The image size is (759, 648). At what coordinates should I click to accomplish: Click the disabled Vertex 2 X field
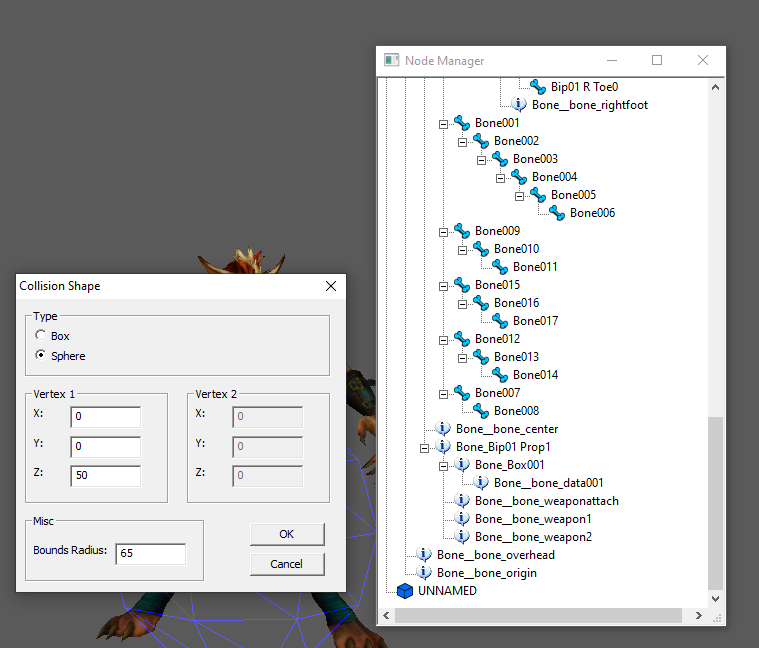[268, 417]
